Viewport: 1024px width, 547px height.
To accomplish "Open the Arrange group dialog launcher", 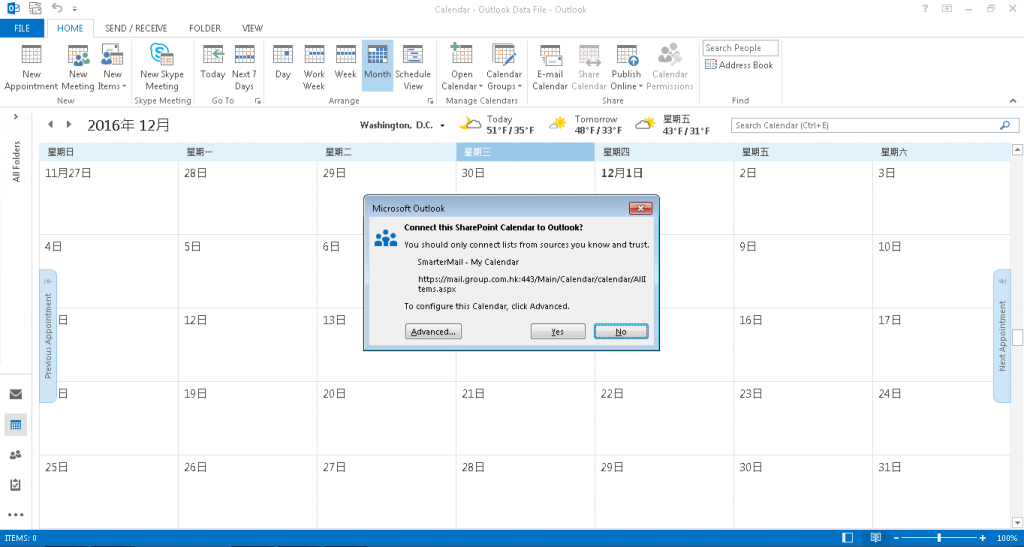I will [430, 101].
